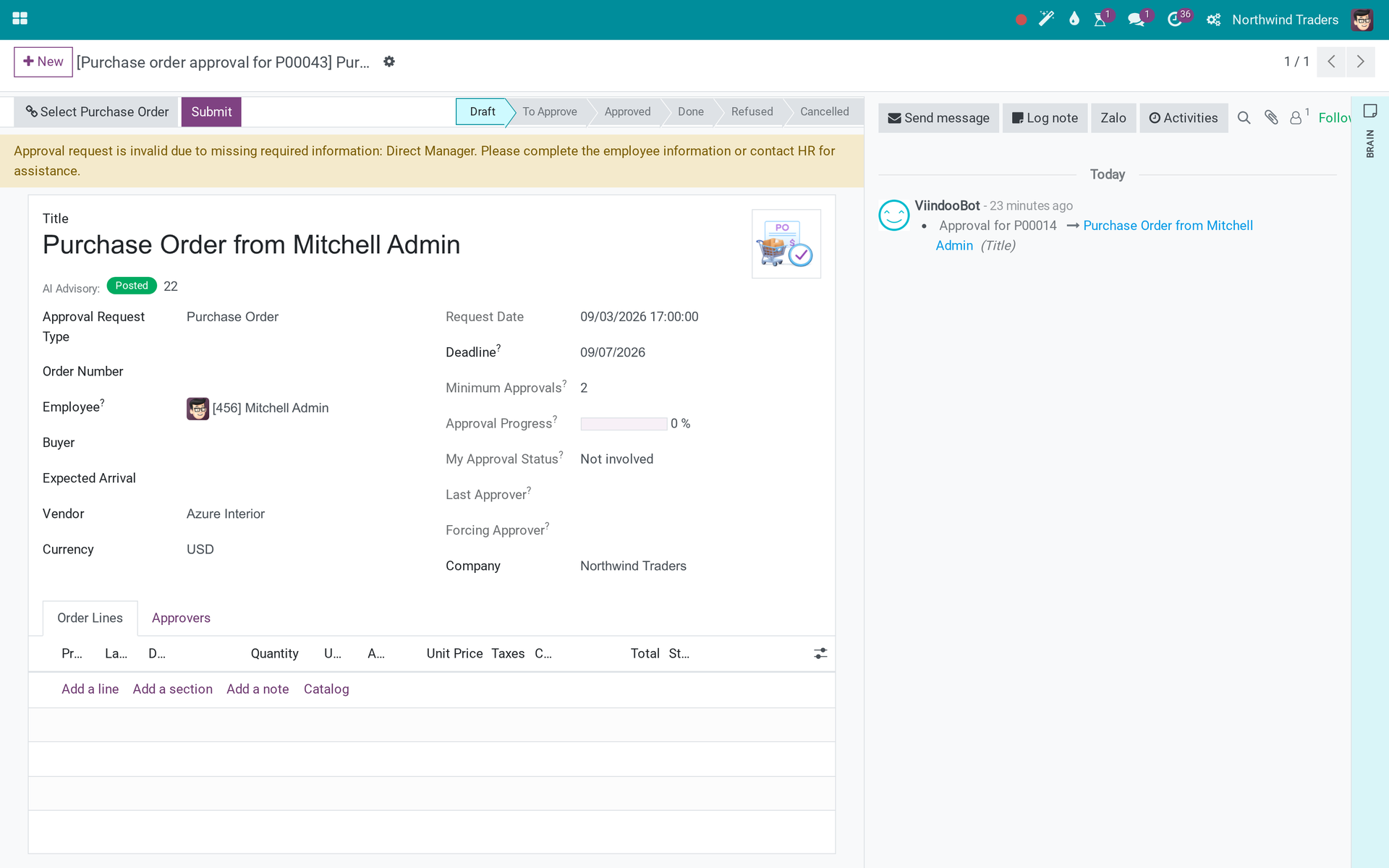Sort by Unit Price column header

(454, 654)
